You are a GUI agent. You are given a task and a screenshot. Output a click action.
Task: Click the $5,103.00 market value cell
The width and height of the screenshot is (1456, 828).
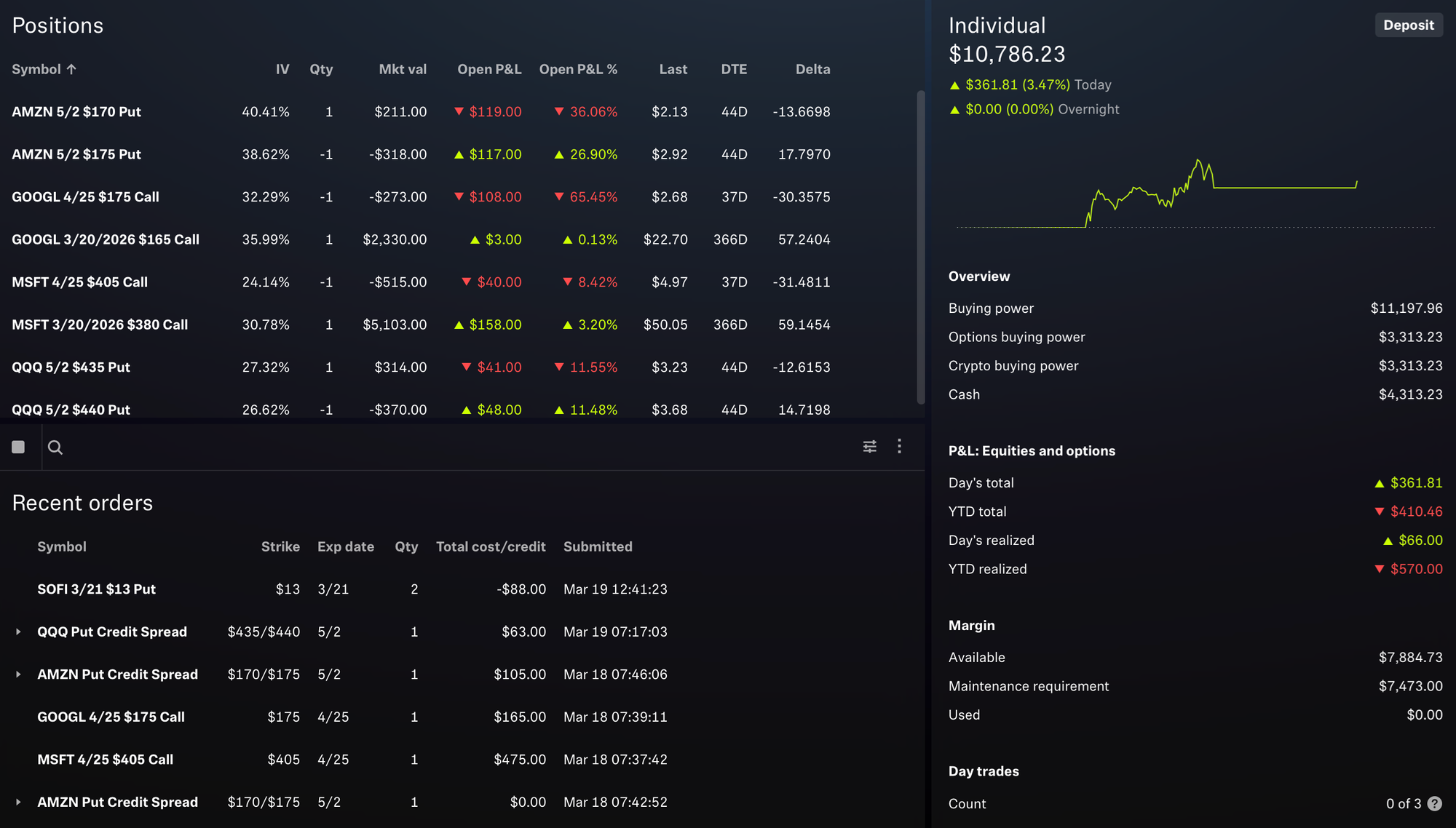[395, 325]
